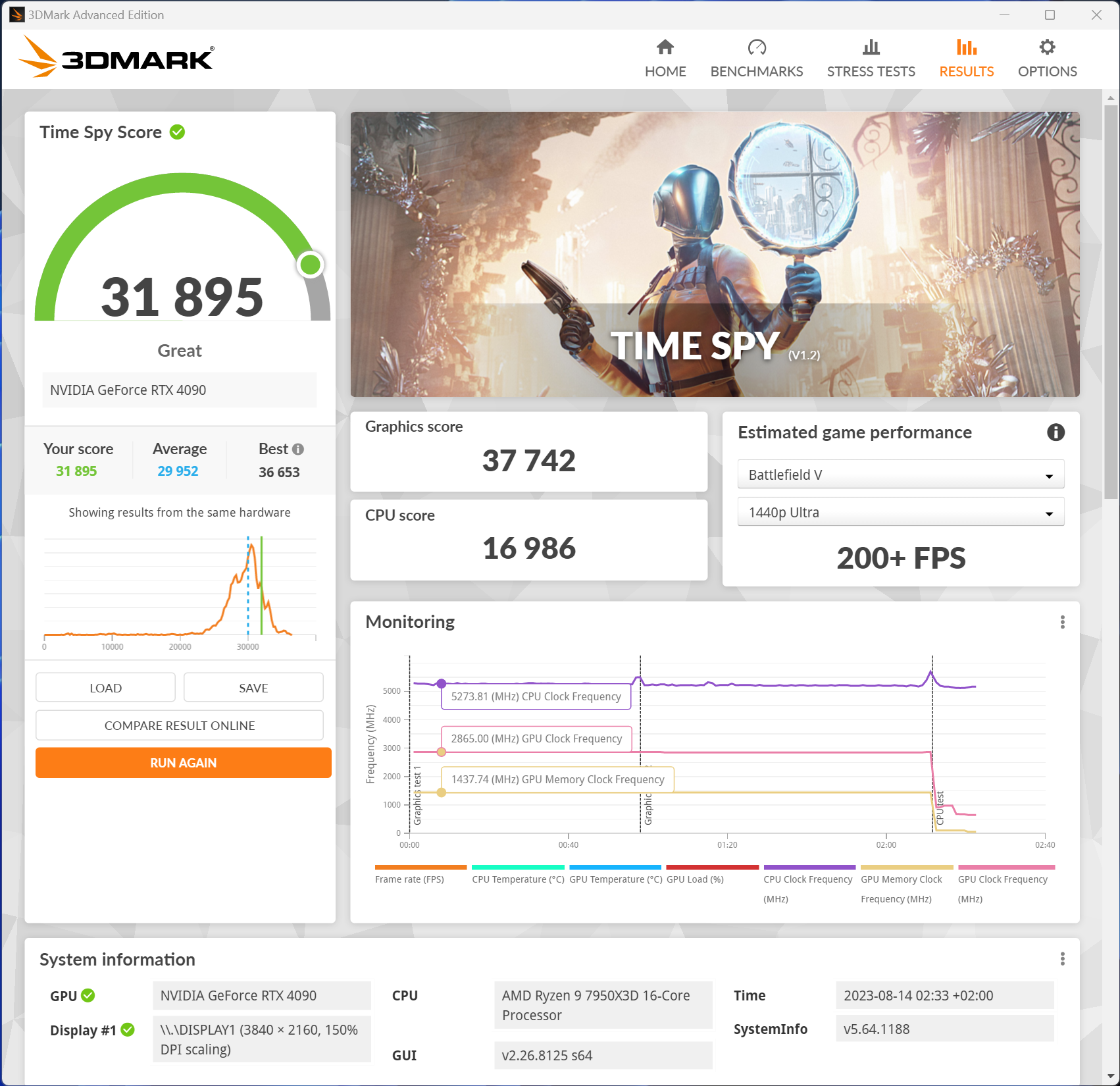Click the Time value 2023-08-14 02:33
The height and width of the screenshot is (1086, 1120).
(x=944, y=995)
